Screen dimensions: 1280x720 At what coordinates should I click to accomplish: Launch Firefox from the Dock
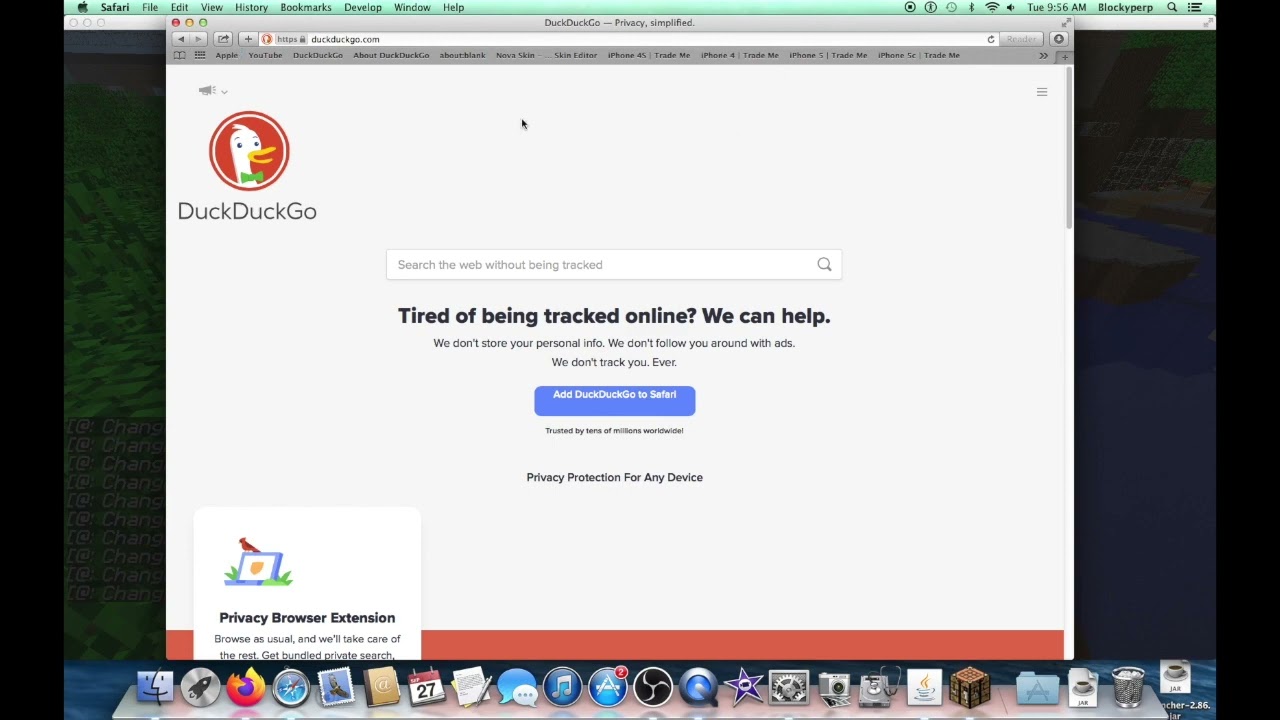(246, 687)
